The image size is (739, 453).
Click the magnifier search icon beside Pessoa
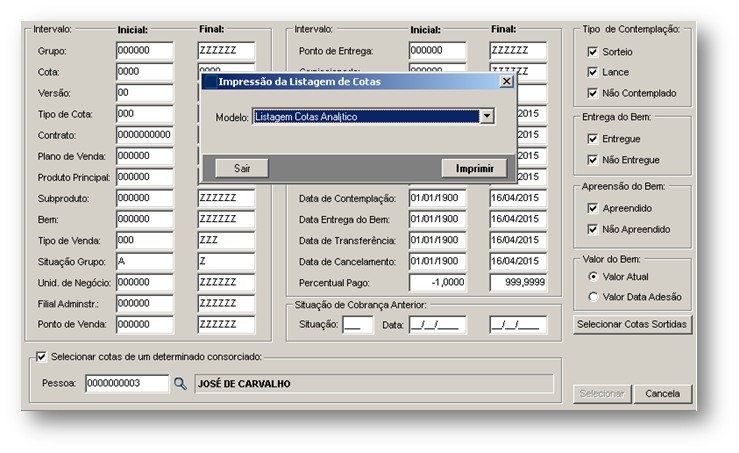pyautogui.click(x=180, y=383)
